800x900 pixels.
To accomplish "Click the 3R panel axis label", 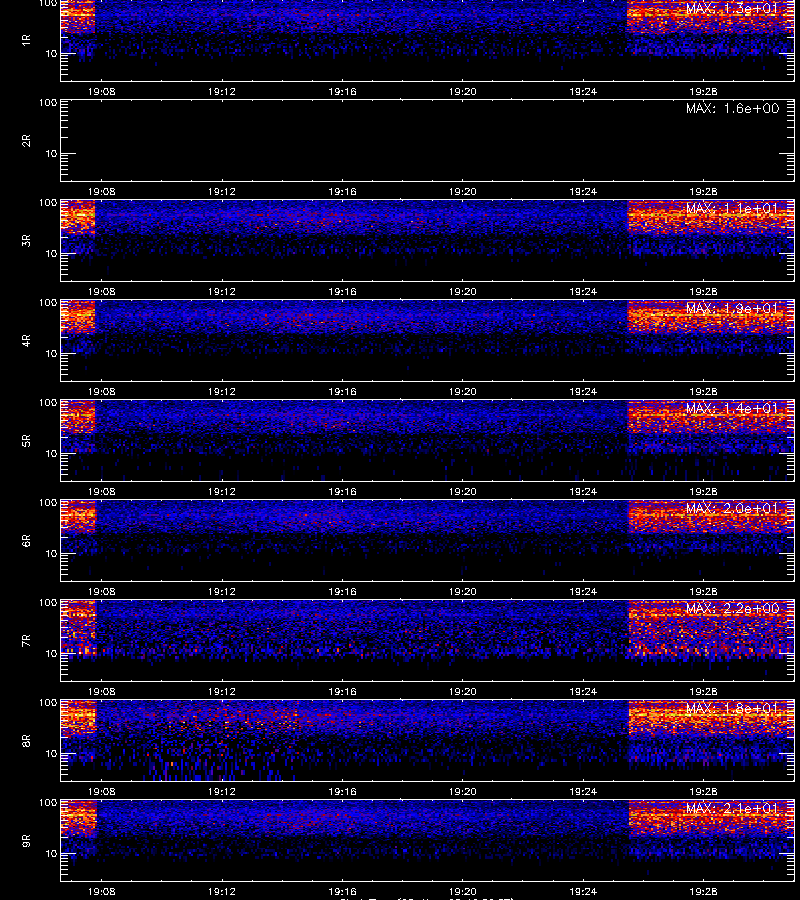I will [x=26, y=240].
